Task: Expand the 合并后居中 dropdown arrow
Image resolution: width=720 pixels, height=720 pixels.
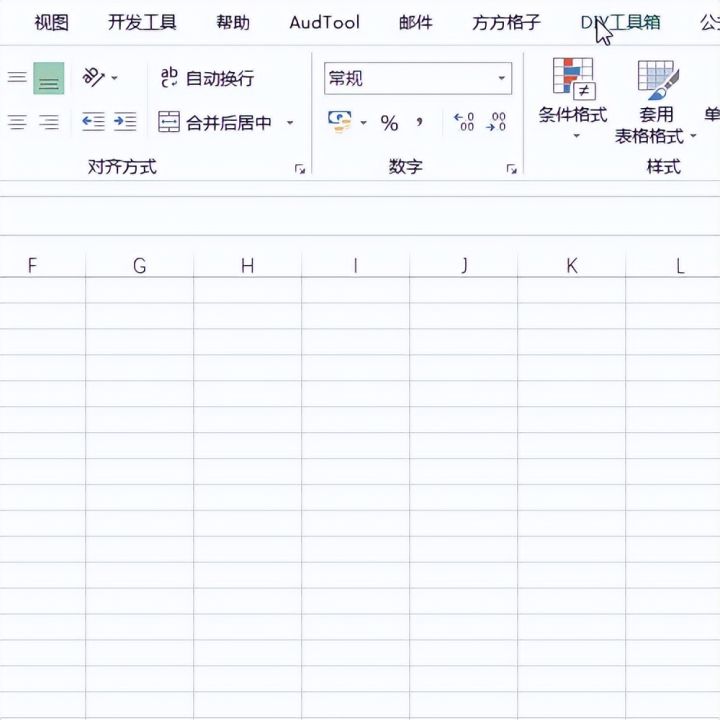Action: pyautogui.click(x=290, y=123)
